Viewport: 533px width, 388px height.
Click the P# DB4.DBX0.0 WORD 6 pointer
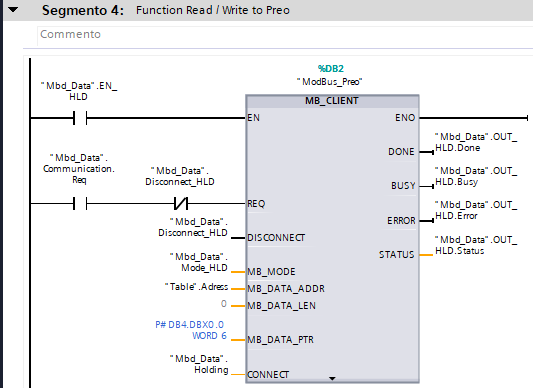pos(191,330)
